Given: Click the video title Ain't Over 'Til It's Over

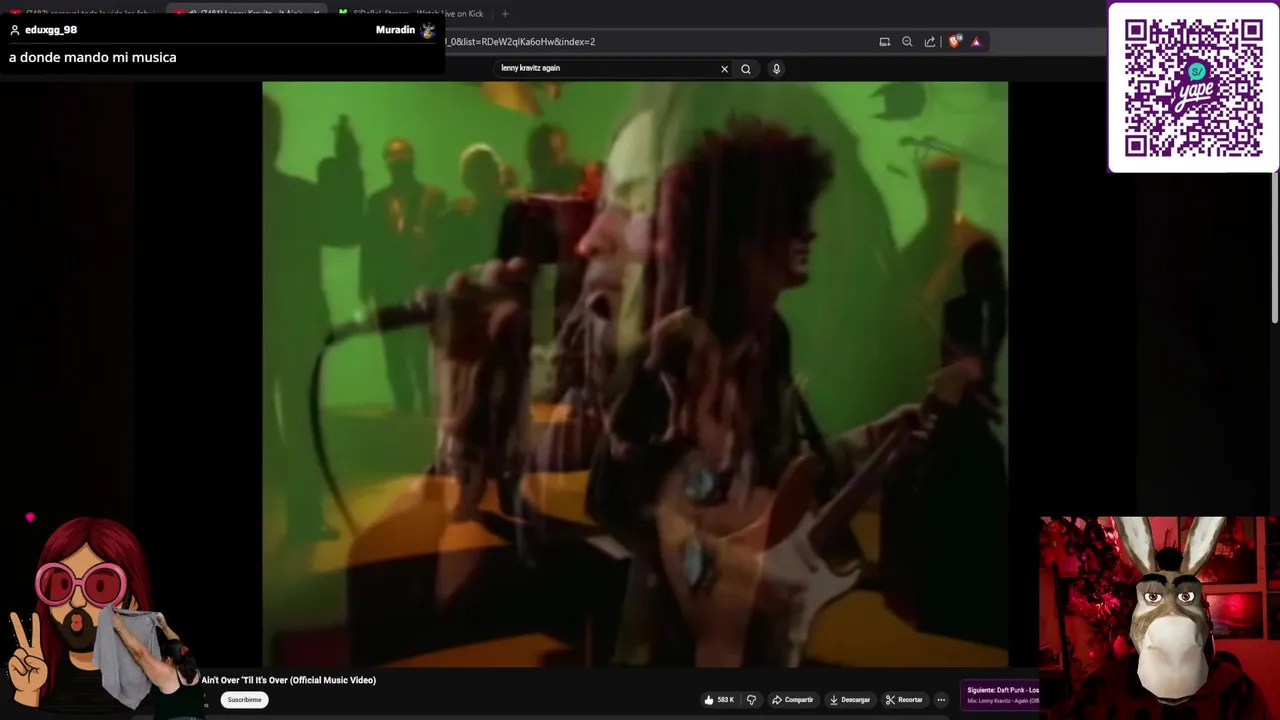Looking at the screenshot, I should pos(289,680).
